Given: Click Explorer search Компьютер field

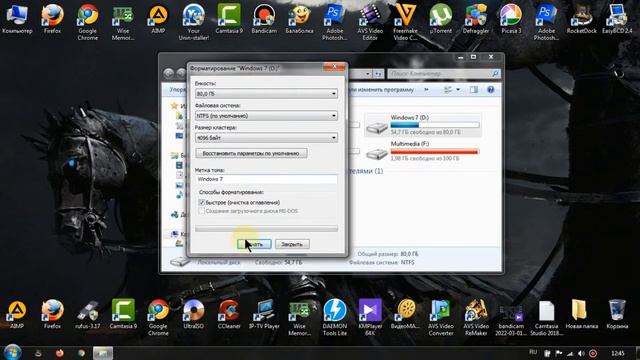Looking at the screenshot, I should click(x=443, y=74).
